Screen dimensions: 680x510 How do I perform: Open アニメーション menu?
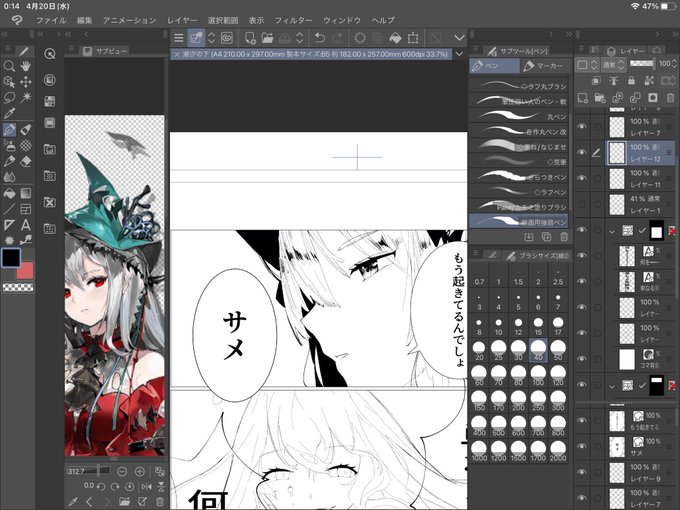click(x=129, y=20)
